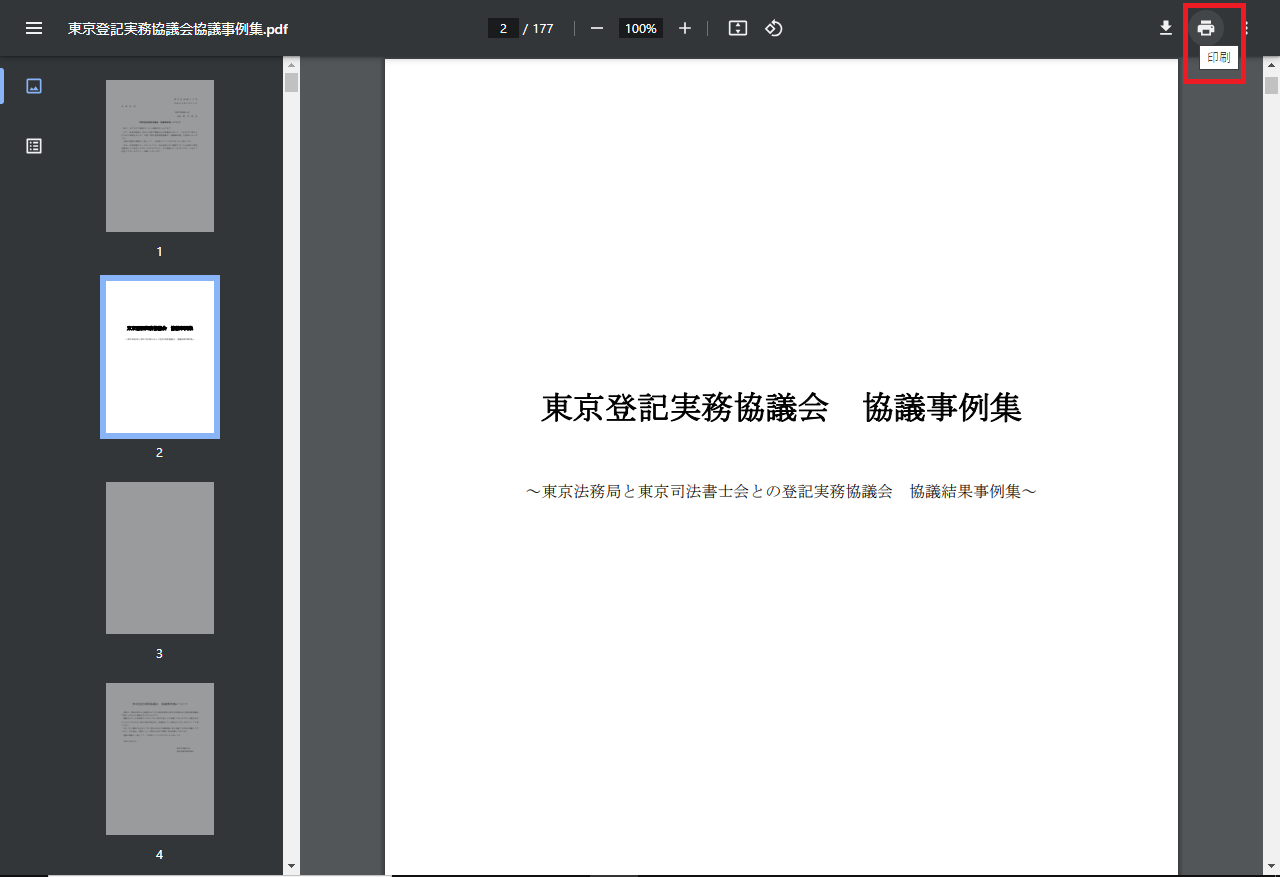The image size is (1280, 877).
Task: Open the three-dot more actions menu
Action: [1247, 28]
